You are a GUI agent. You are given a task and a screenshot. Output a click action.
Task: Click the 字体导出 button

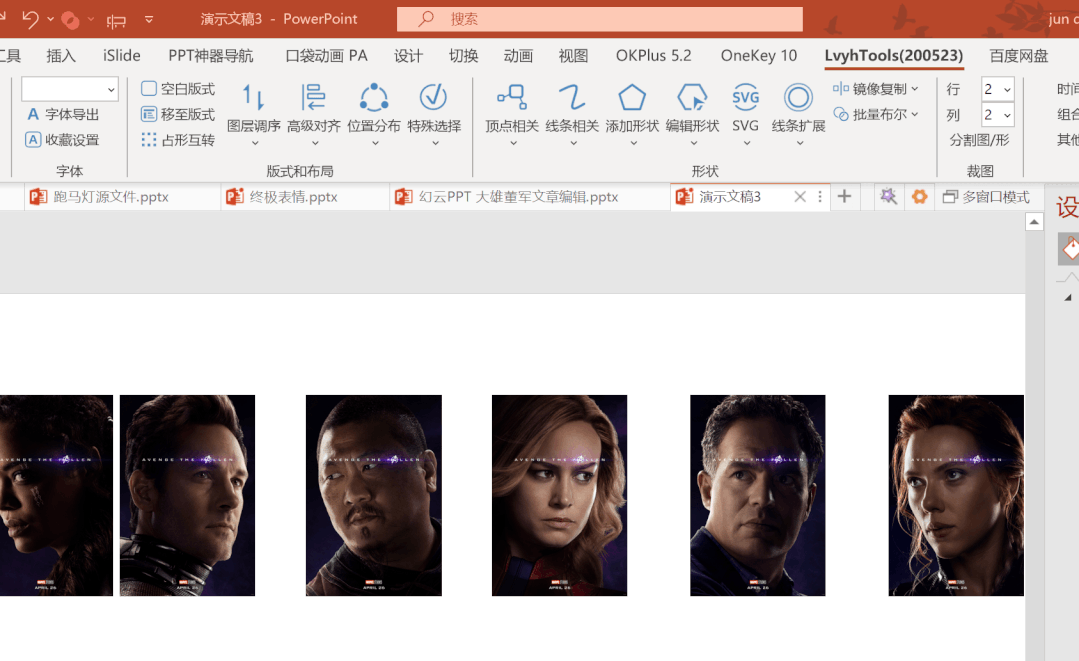pyautogui.click(x=63, y=114)
